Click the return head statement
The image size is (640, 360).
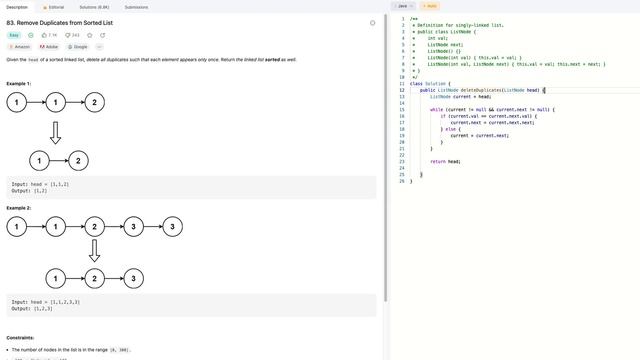click(445, 162)
